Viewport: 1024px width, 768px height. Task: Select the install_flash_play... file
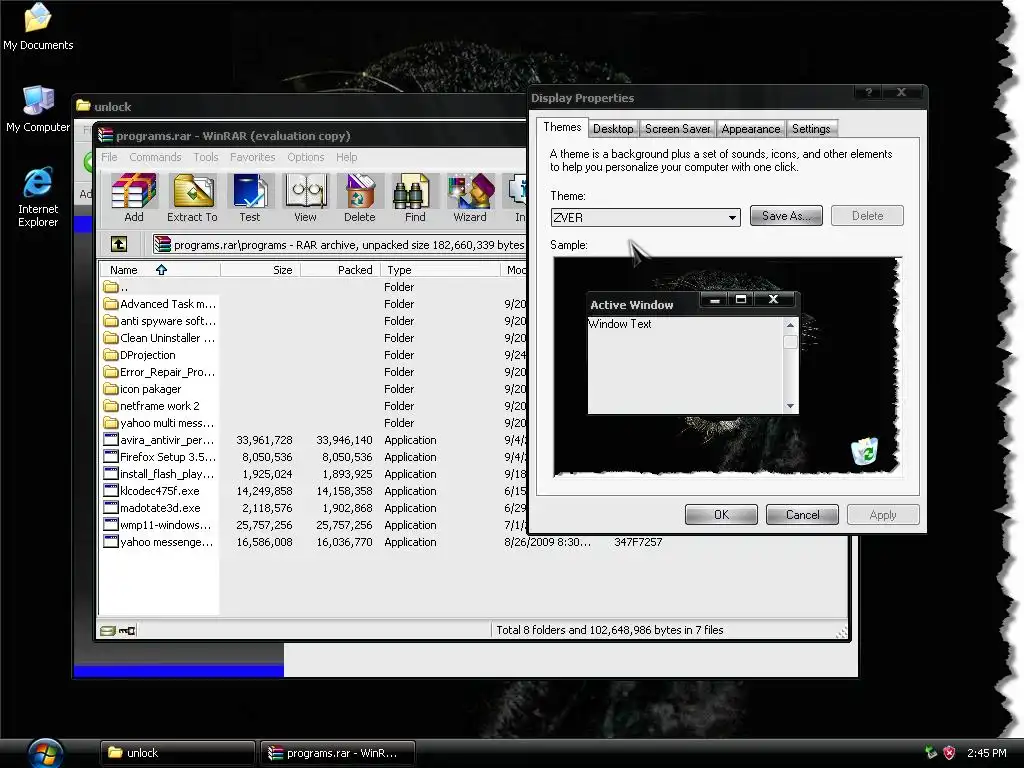(x=159, y=473)
